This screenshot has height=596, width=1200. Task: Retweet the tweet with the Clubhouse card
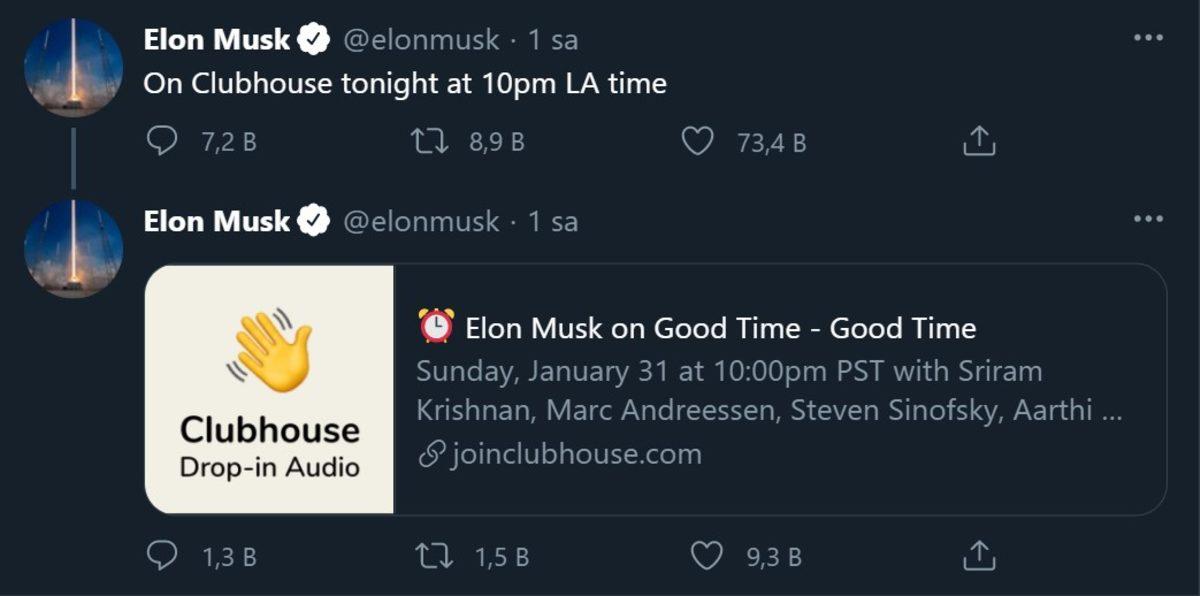pos(432,557)
